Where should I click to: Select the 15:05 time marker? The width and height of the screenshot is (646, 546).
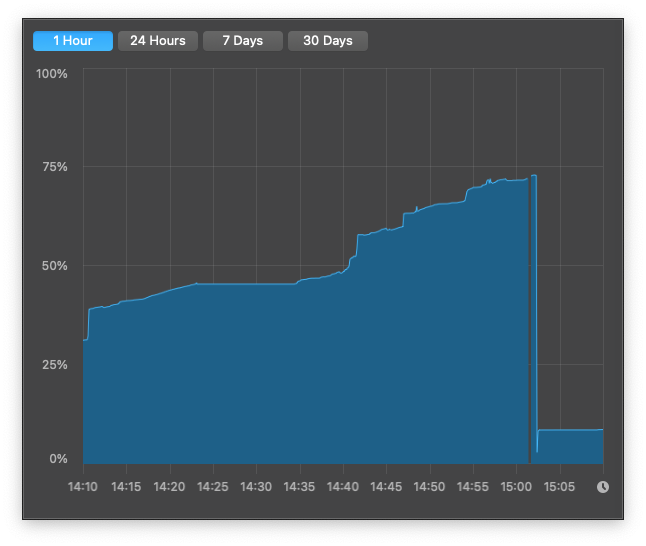coord(559,487)
